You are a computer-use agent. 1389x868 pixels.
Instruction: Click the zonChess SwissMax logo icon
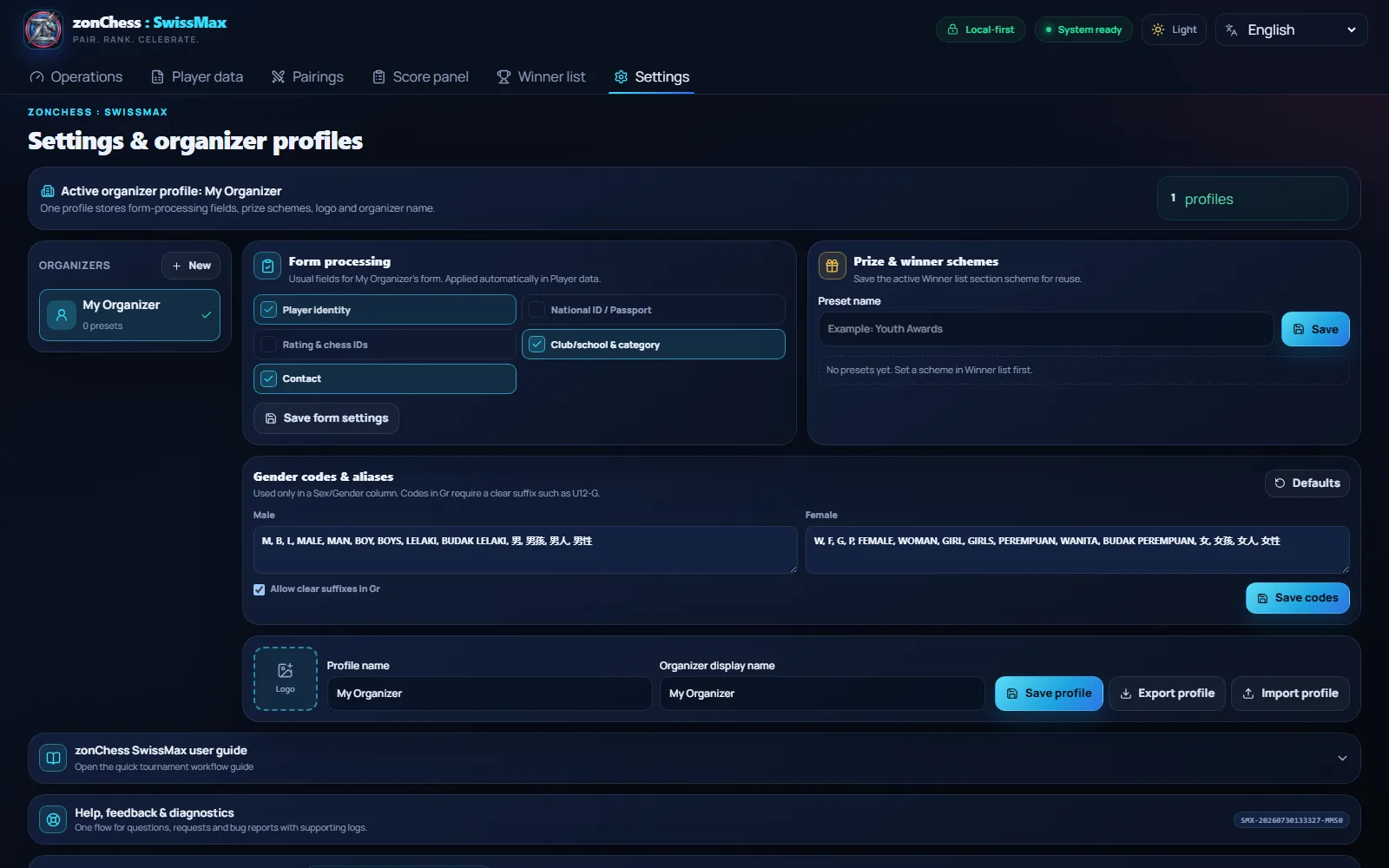(43, 30)
